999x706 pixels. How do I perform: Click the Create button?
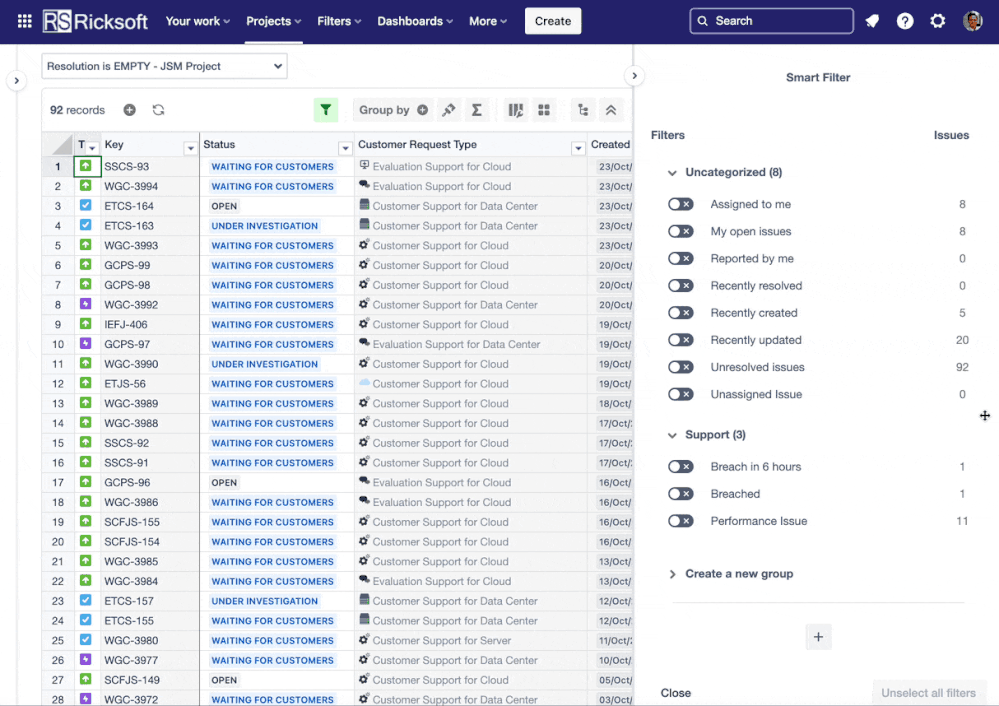(553, 21)
